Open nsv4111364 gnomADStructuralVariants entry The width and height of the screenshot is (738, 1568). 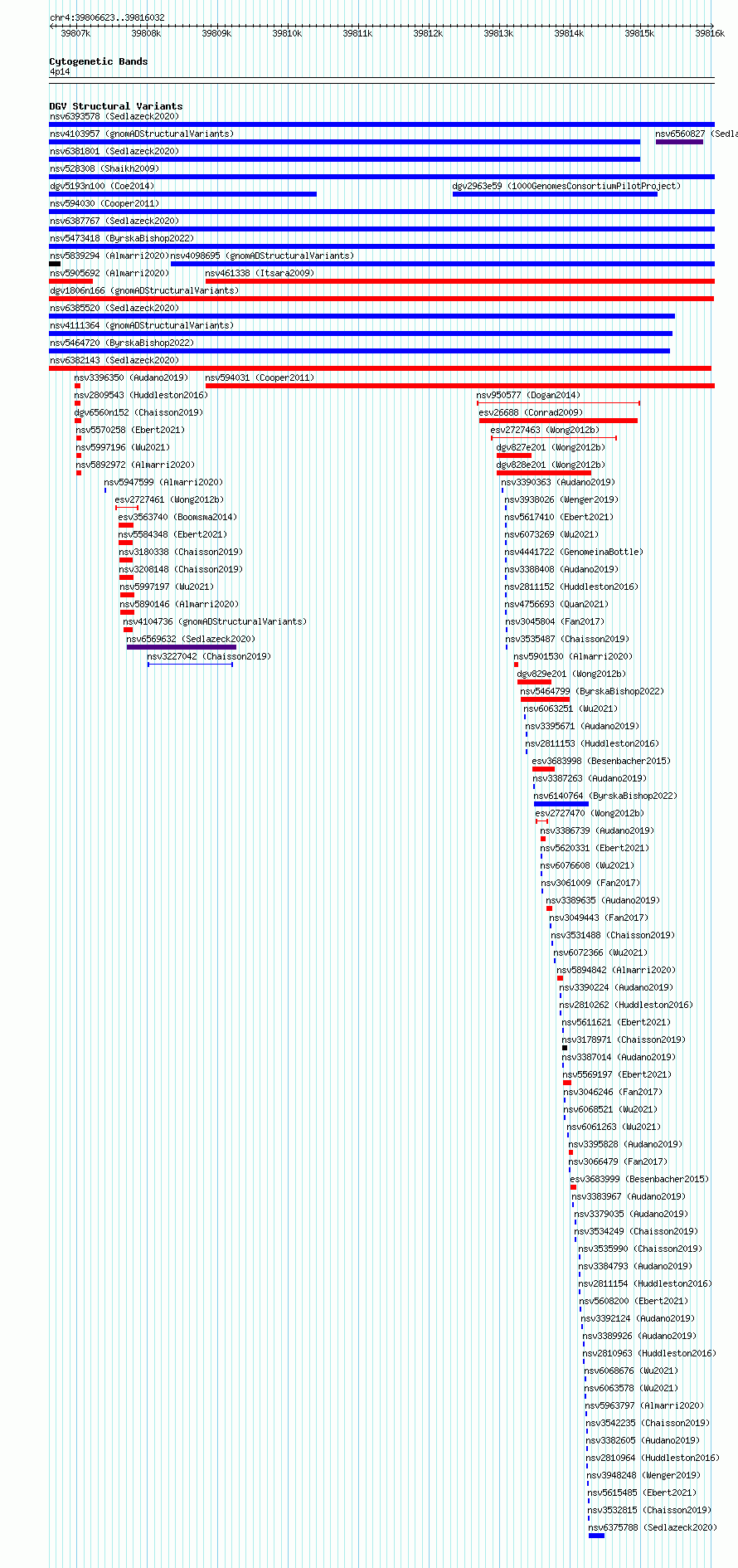point(142,326)
